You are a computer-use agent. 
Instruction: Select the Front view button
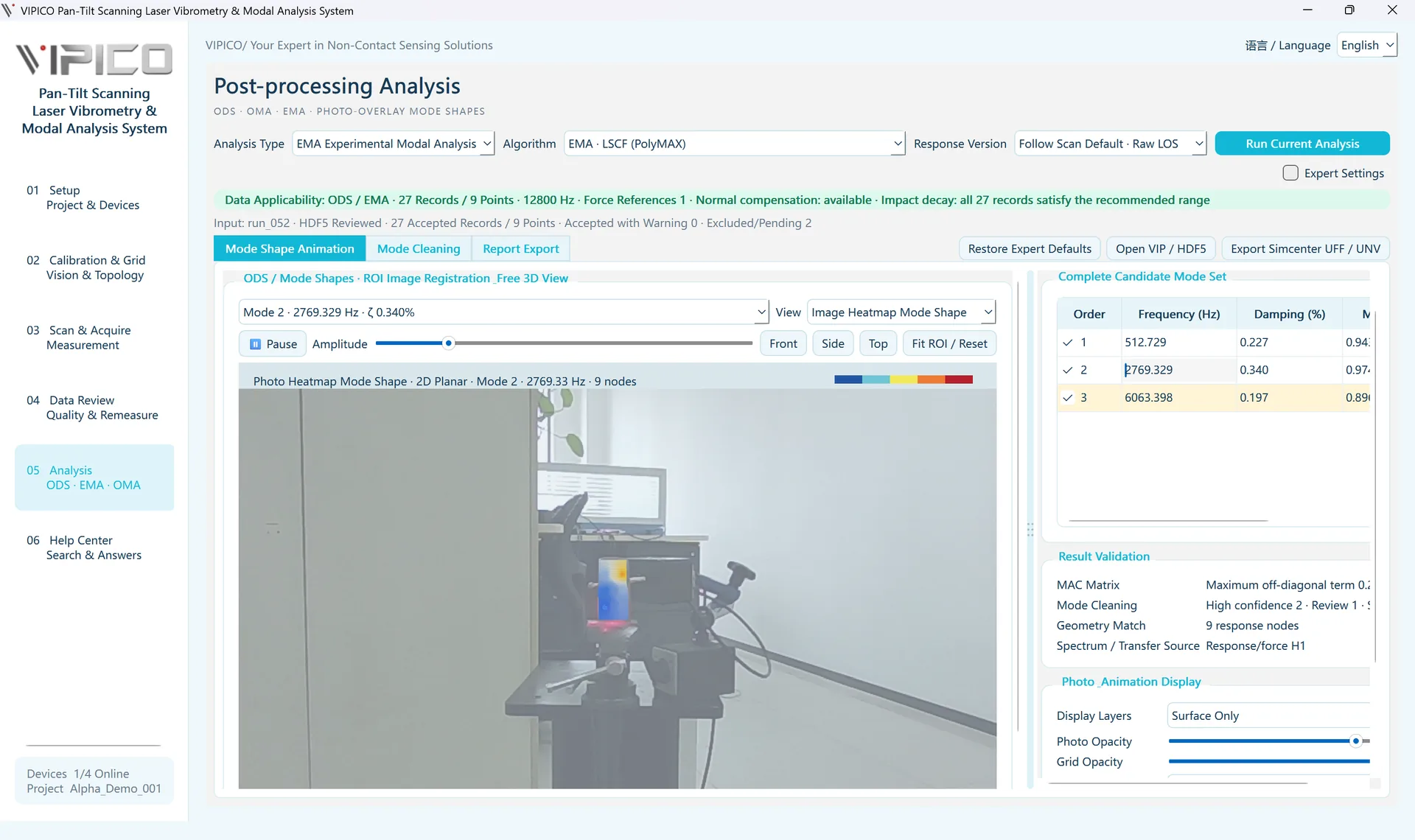[x=783, y=344]
